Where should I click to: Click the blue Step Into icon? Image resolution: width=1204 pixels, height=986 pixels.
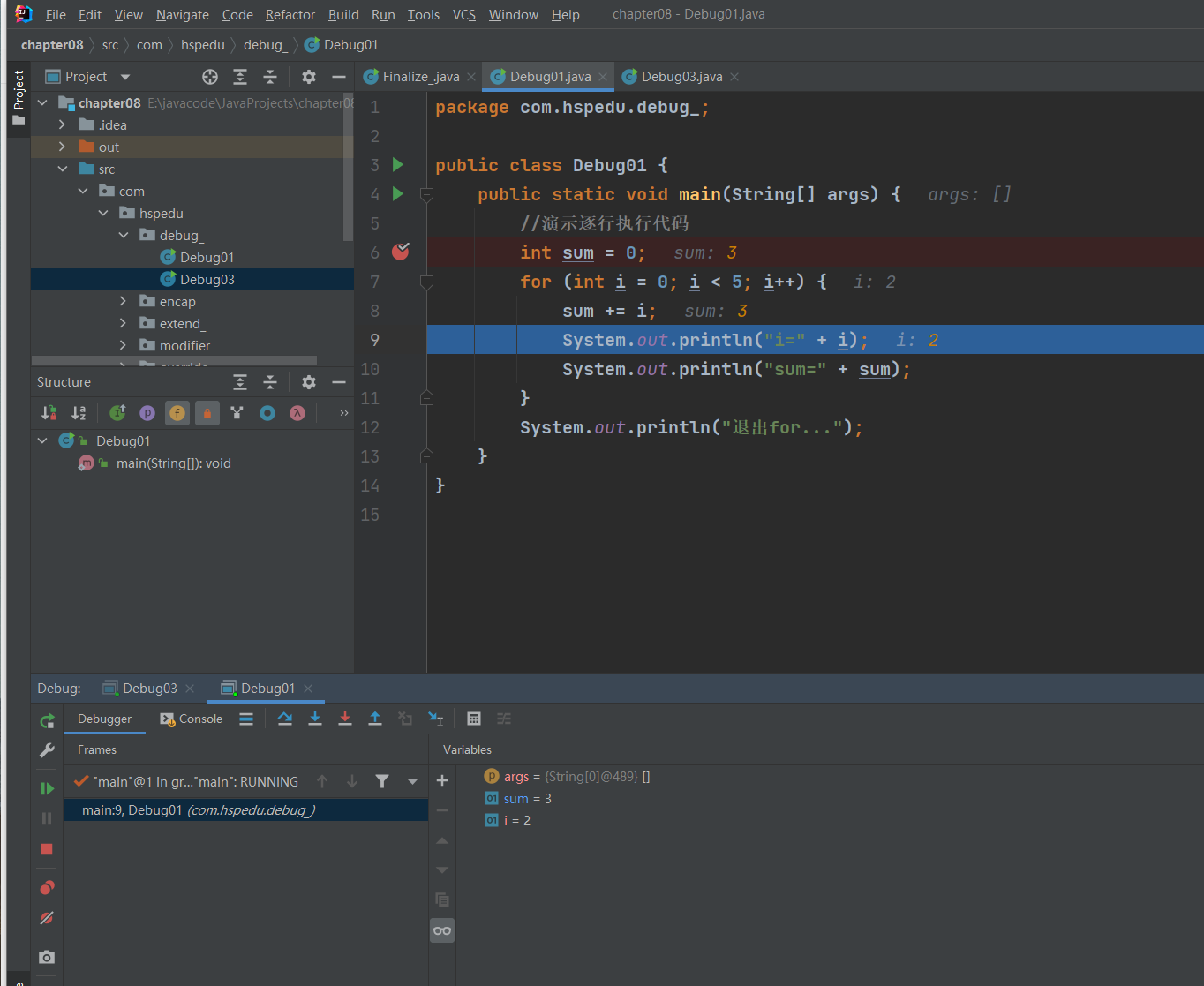[314, 719]
